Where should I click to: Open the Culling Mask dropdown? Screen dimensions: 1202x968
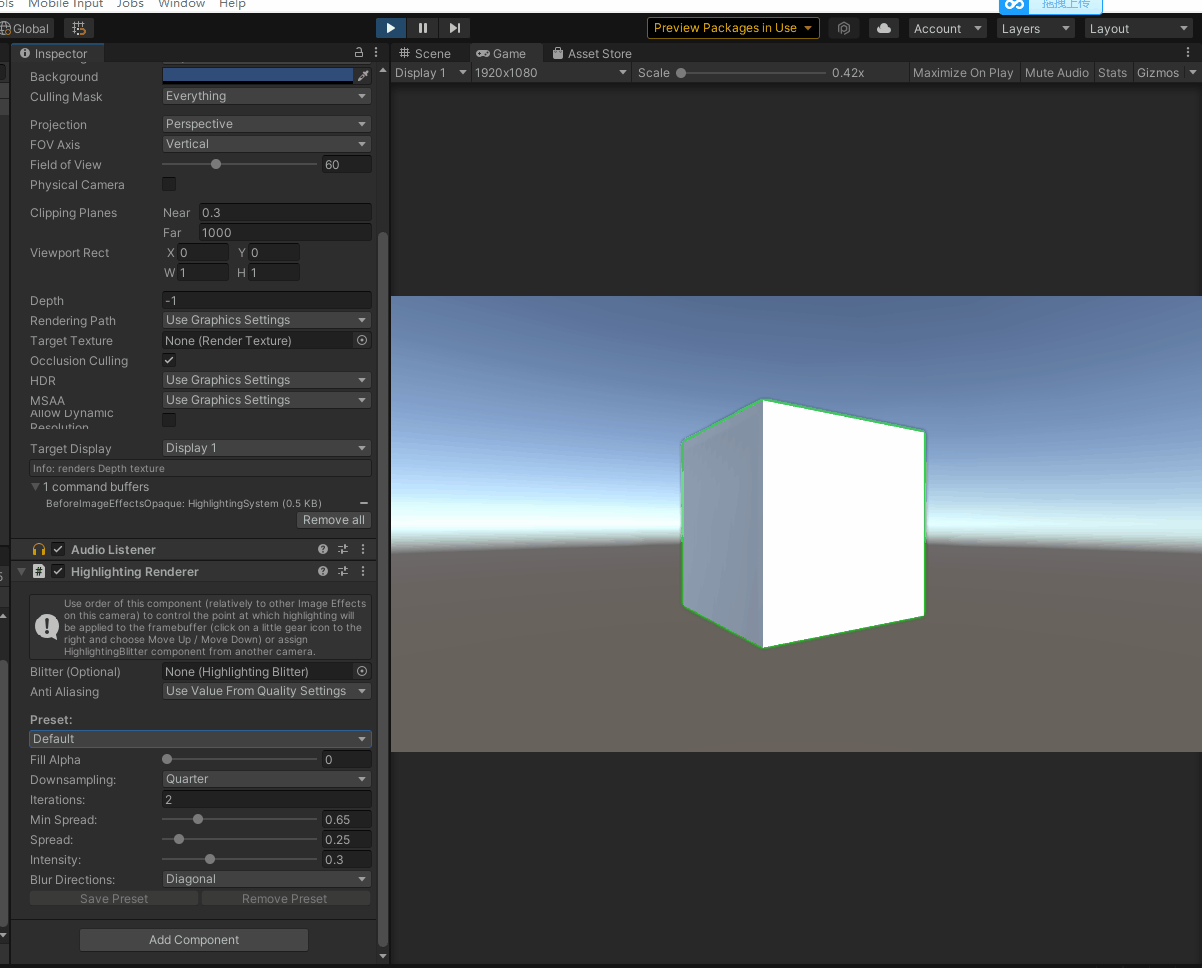266,96
